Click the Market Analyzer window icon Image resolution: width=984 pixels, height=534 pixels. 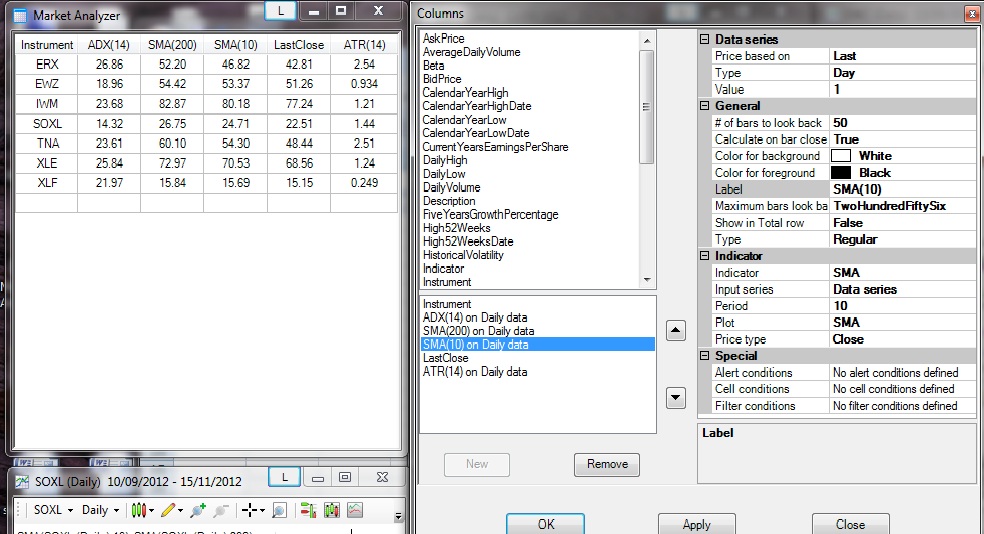21,16
